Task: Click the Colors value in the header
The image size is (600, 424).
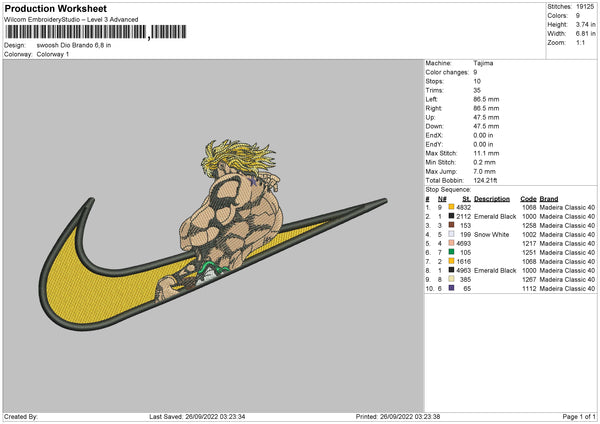Action: pos(578,16)
